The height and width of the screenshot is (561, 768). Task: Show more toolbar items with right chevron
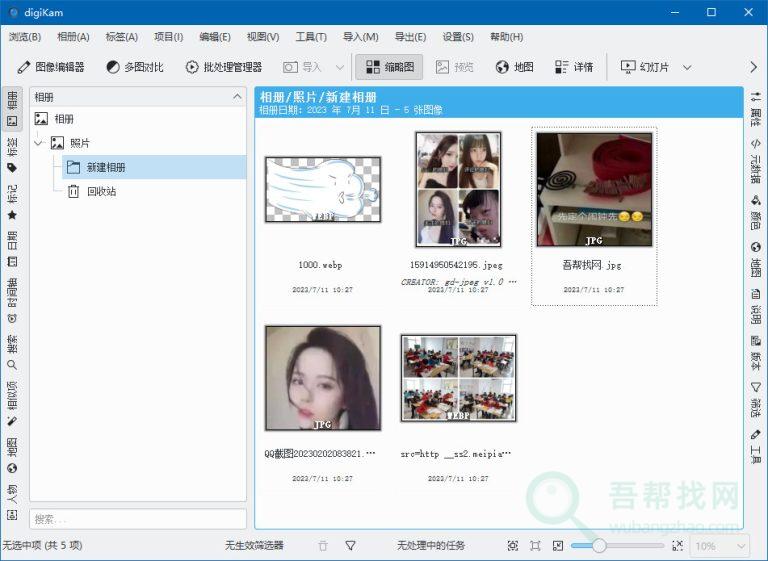(x=753, y=67)
